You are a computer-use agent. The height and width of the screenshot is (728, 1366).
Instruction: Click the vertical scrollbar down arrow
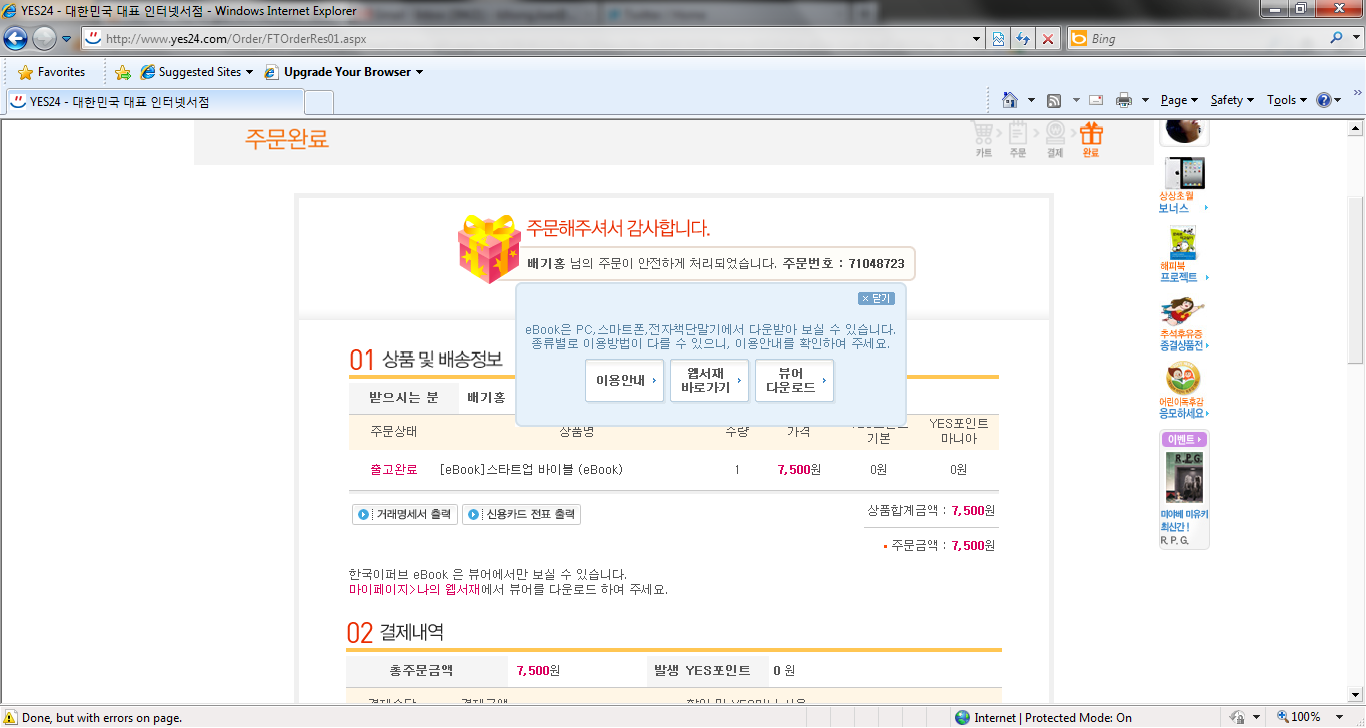(x=1356, y=697)
